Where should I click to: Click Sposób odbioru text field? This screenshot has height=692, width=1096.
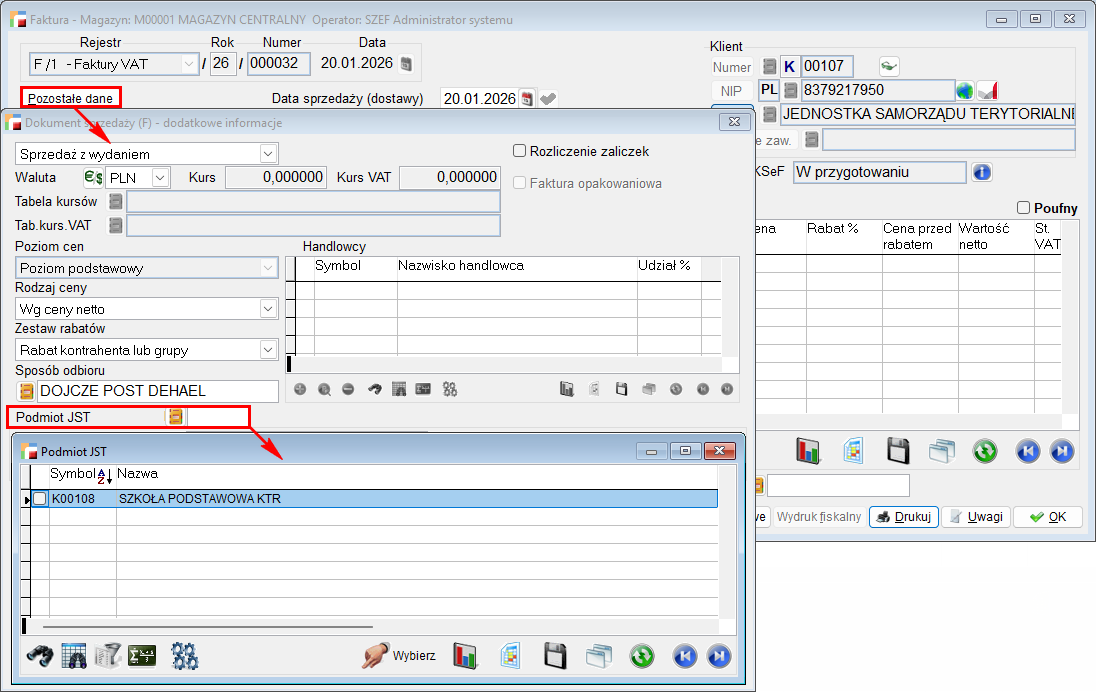tap(157, 391)
